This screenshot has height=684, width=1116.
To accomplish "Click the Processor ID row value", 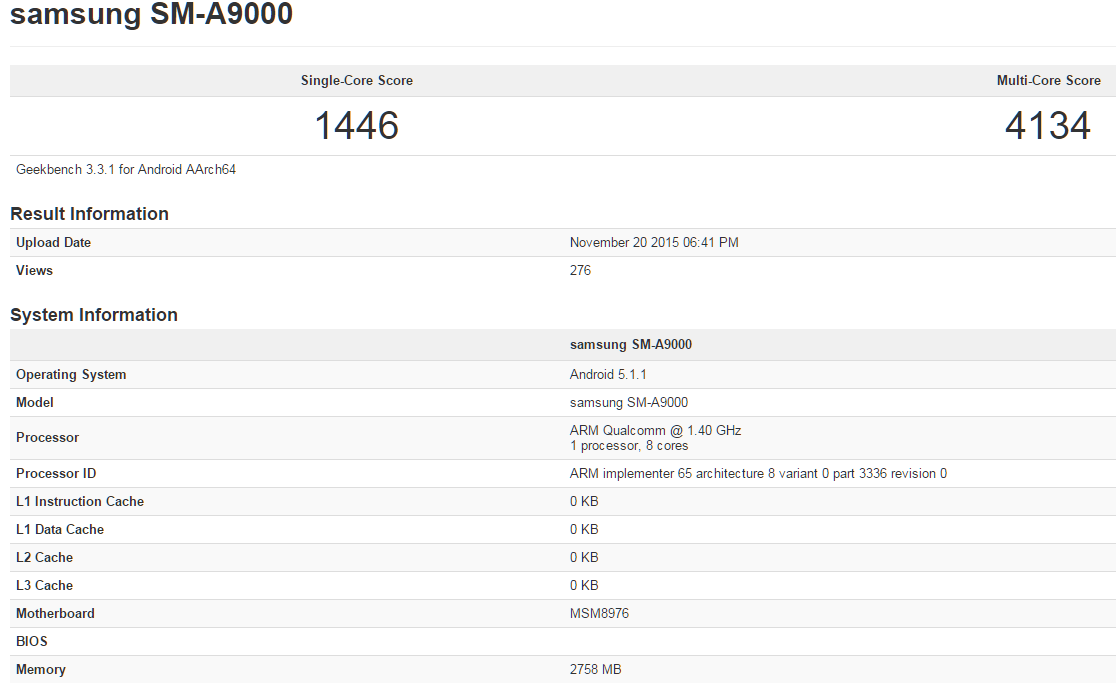I will click(758, 473).
